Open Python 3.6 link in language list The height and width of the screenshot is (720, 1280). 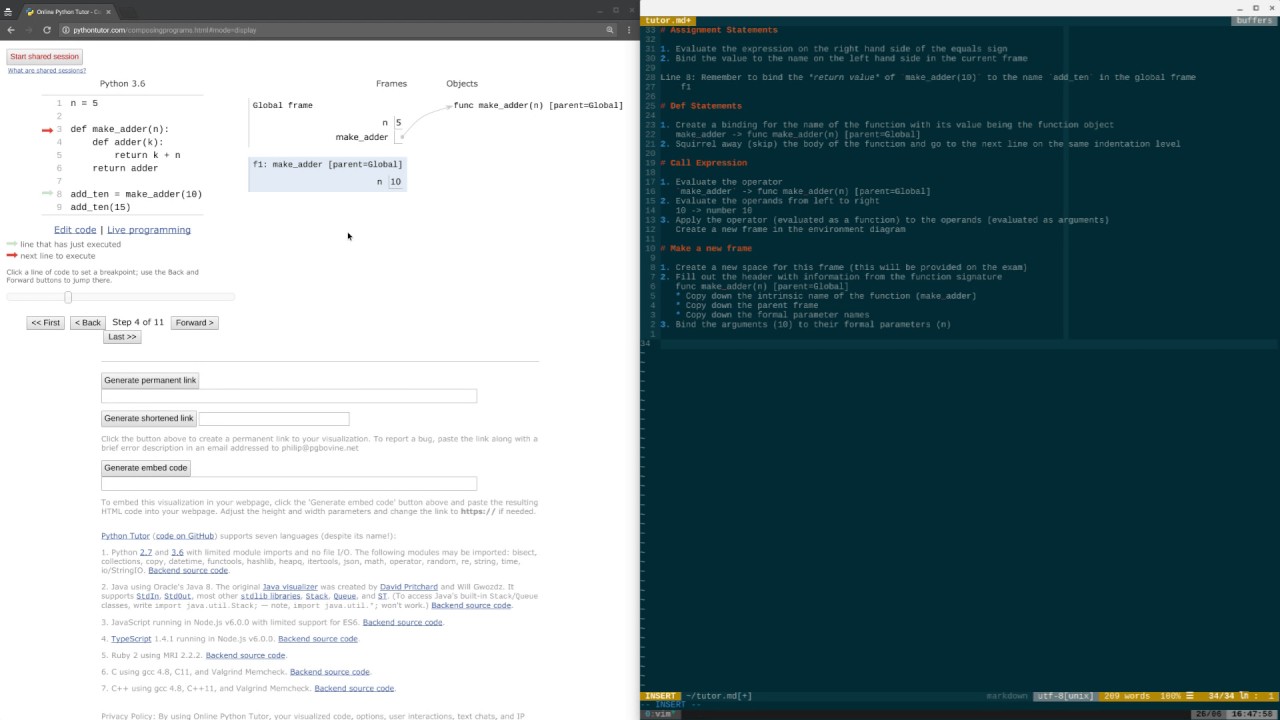point(177,552)
